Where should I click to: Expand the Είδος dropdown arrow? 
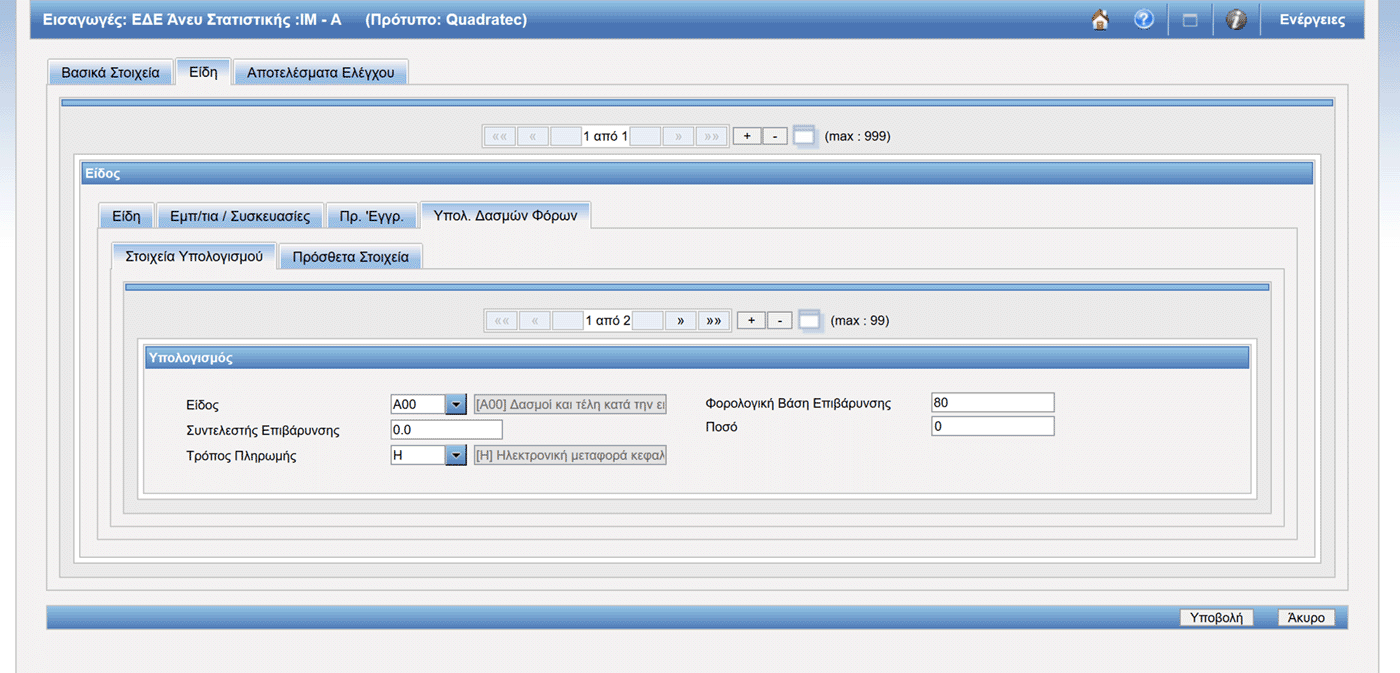pyautogui.click(x=456, y=404)
